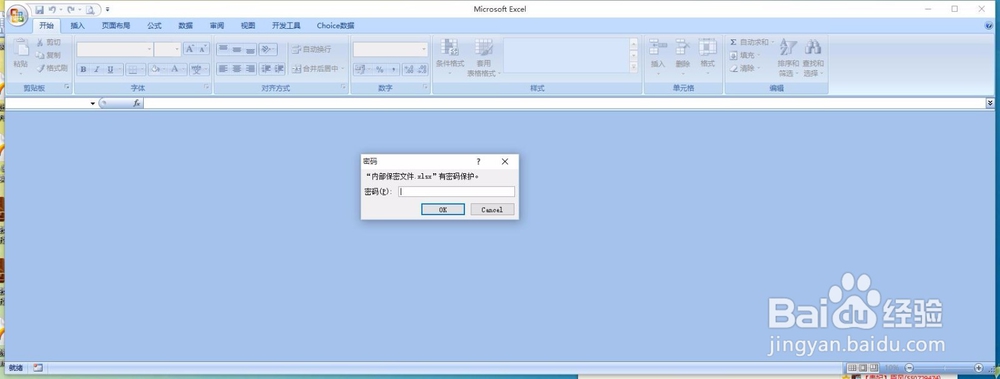Click the comma style icon
This screenshot has width=1000, height=379.
pos(393,70)
